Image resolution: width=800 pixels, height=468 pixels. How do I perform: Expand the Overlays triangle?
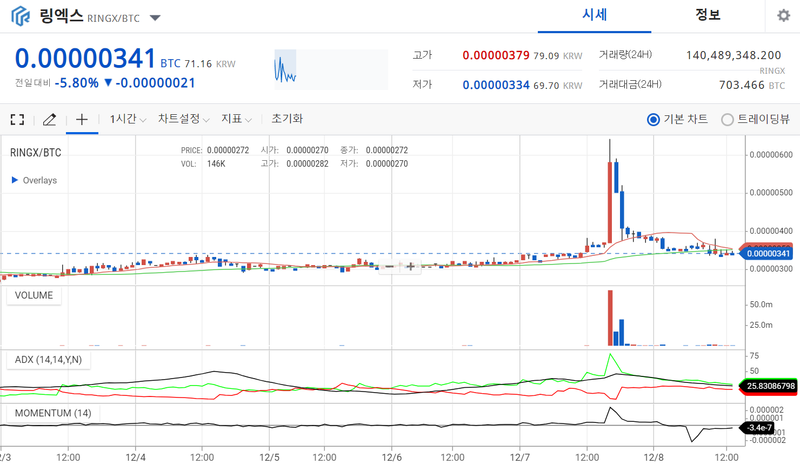15,180
